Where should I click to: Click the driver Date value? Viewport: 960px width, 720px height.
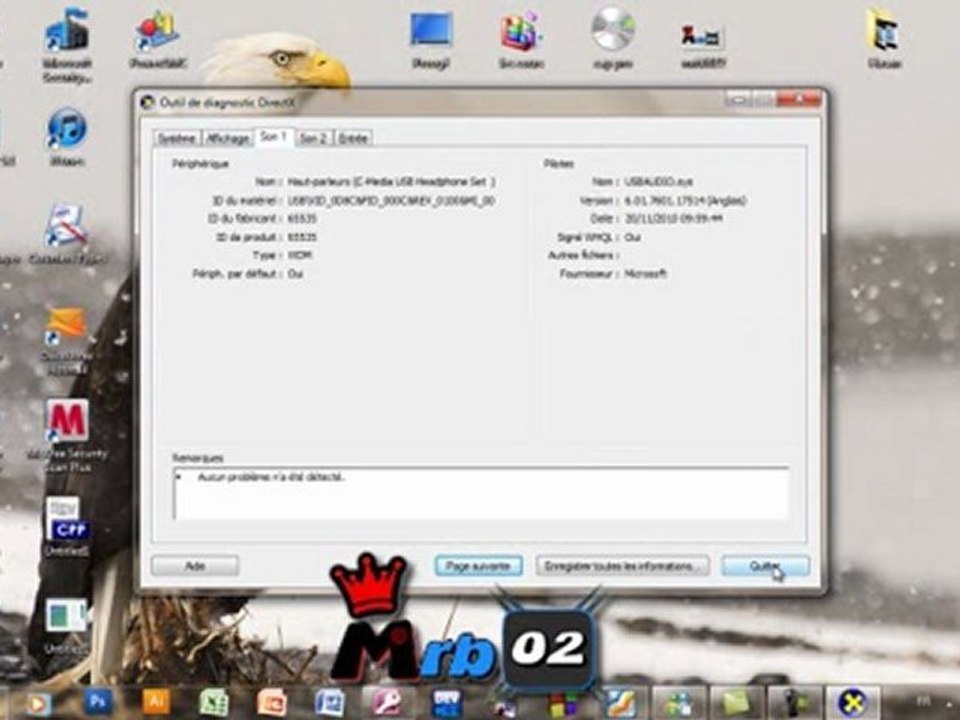click(673, 219)
